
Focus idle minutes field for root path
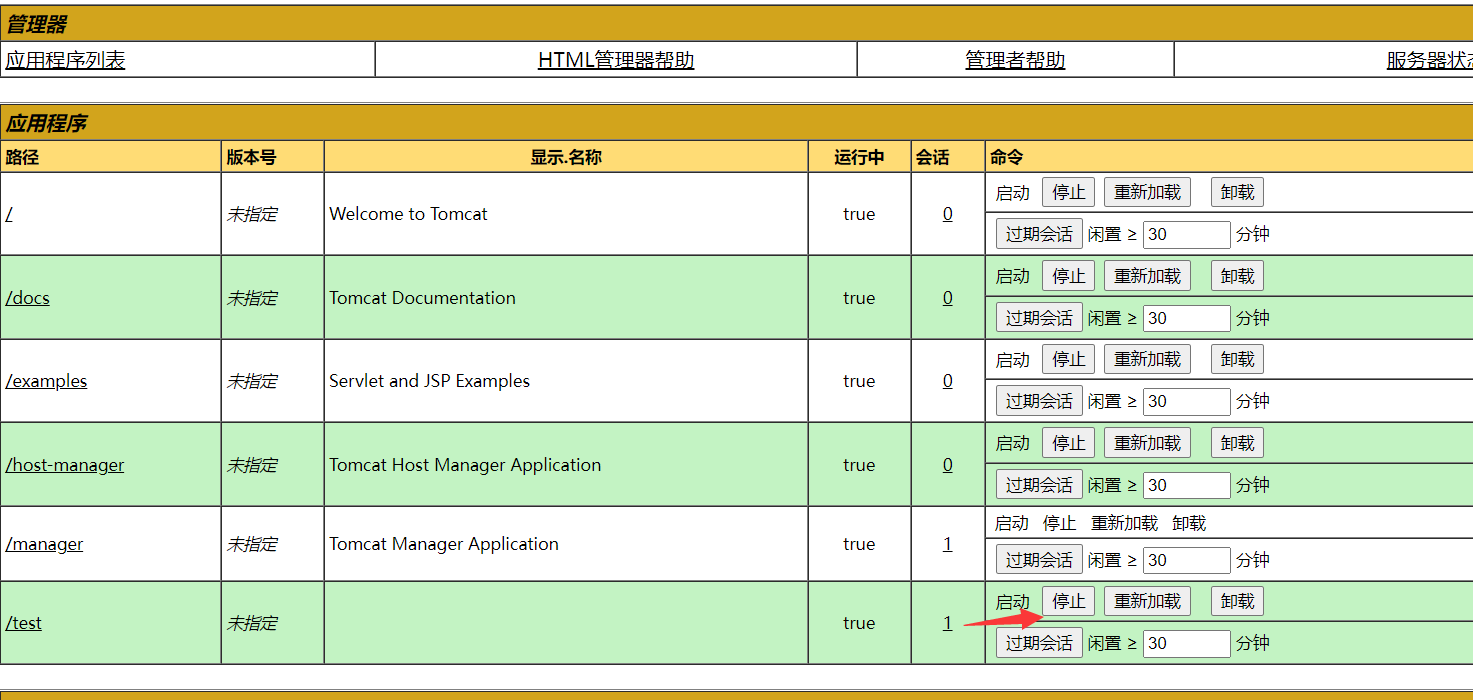1187,234
